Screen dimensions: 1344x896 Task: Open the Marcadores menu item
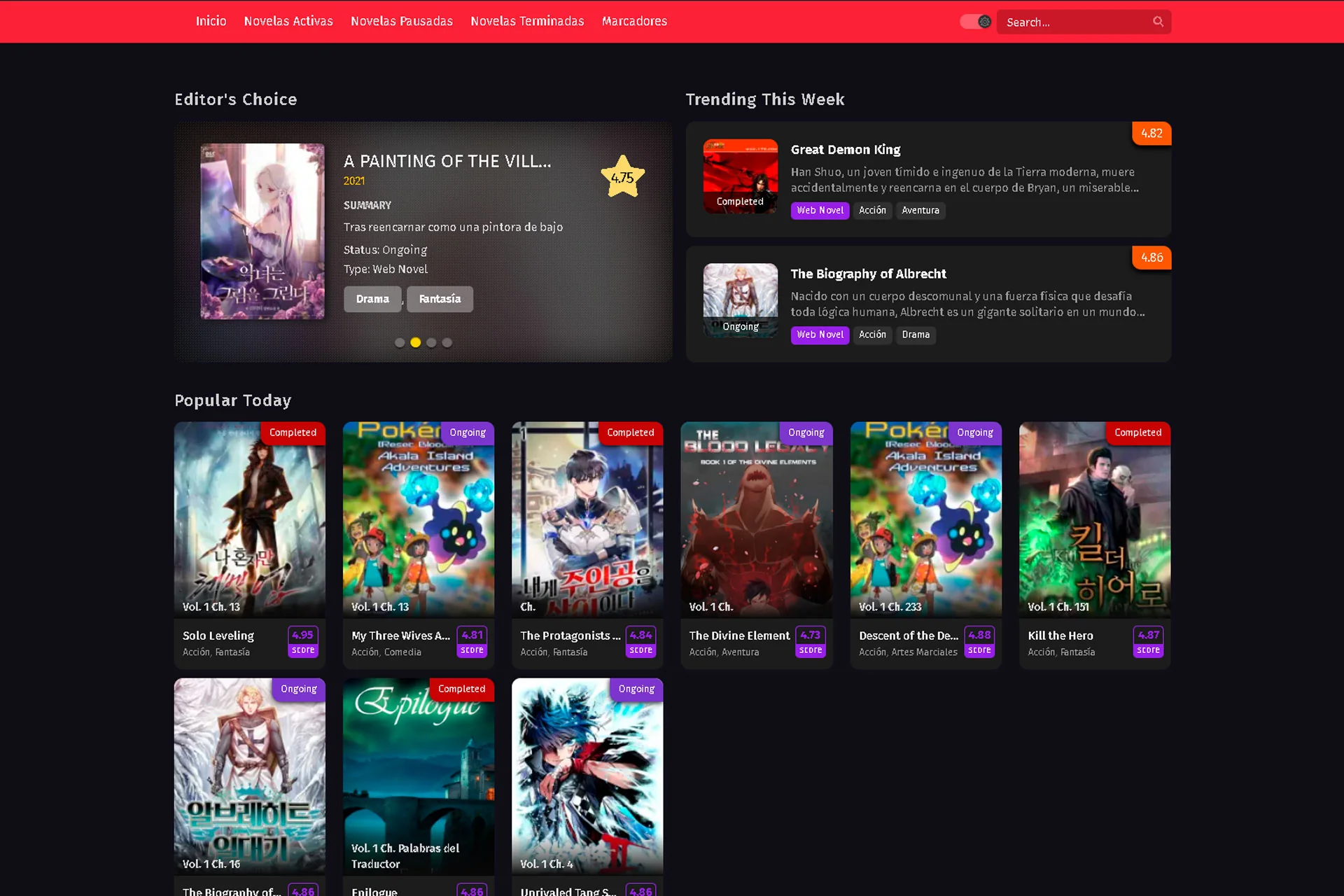634,21
